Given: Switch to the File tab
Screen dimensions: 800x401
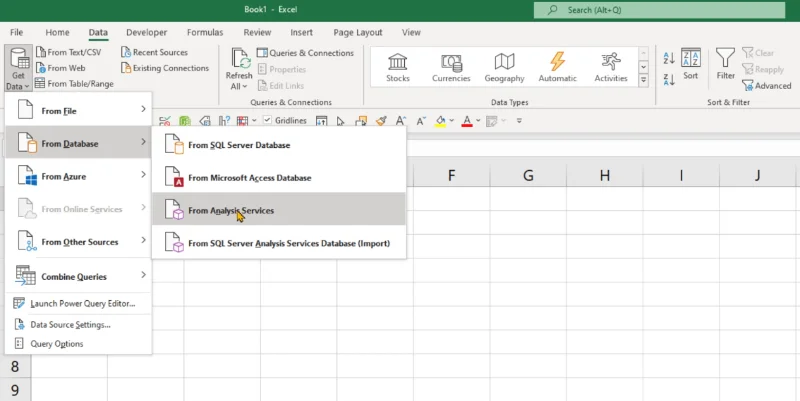Looking at the screenshot, I should coord(16,32).
